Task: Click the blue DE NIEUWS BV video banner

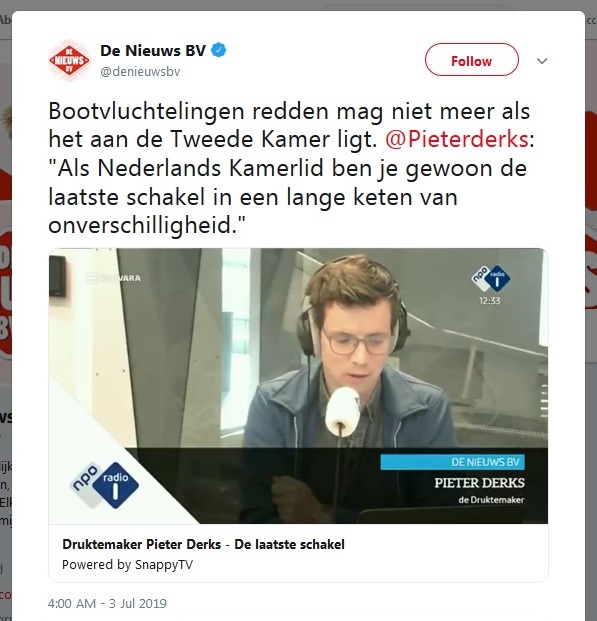Action: [452, 462]
